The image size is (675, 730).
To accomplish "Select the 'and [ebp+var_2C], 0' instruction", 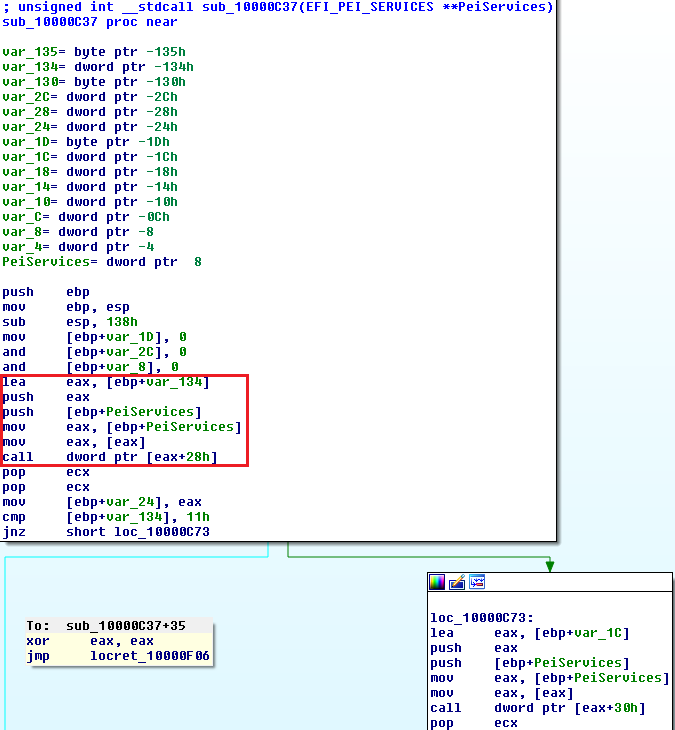I will [94, 352].
